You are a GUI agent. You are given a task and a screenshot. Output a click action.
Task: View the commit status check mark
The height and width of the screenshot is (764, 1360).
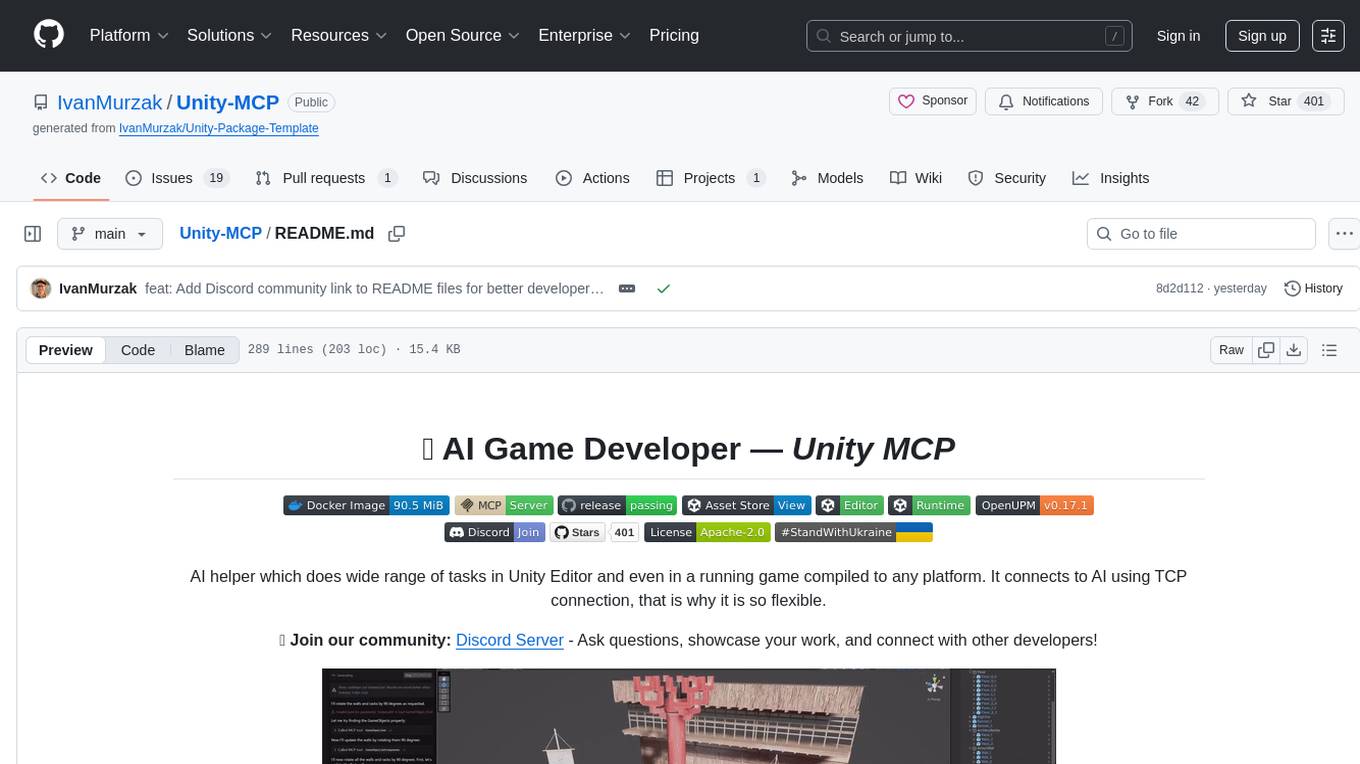tap(662, 288)
